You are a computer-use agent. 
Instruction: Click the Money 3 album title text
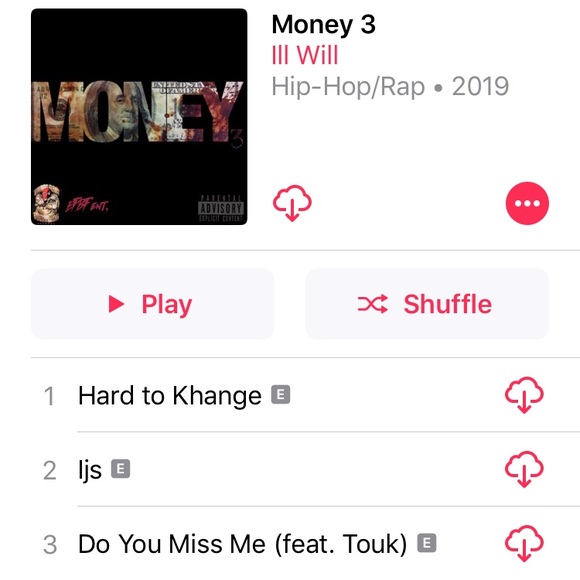click(x=324, y=25)
